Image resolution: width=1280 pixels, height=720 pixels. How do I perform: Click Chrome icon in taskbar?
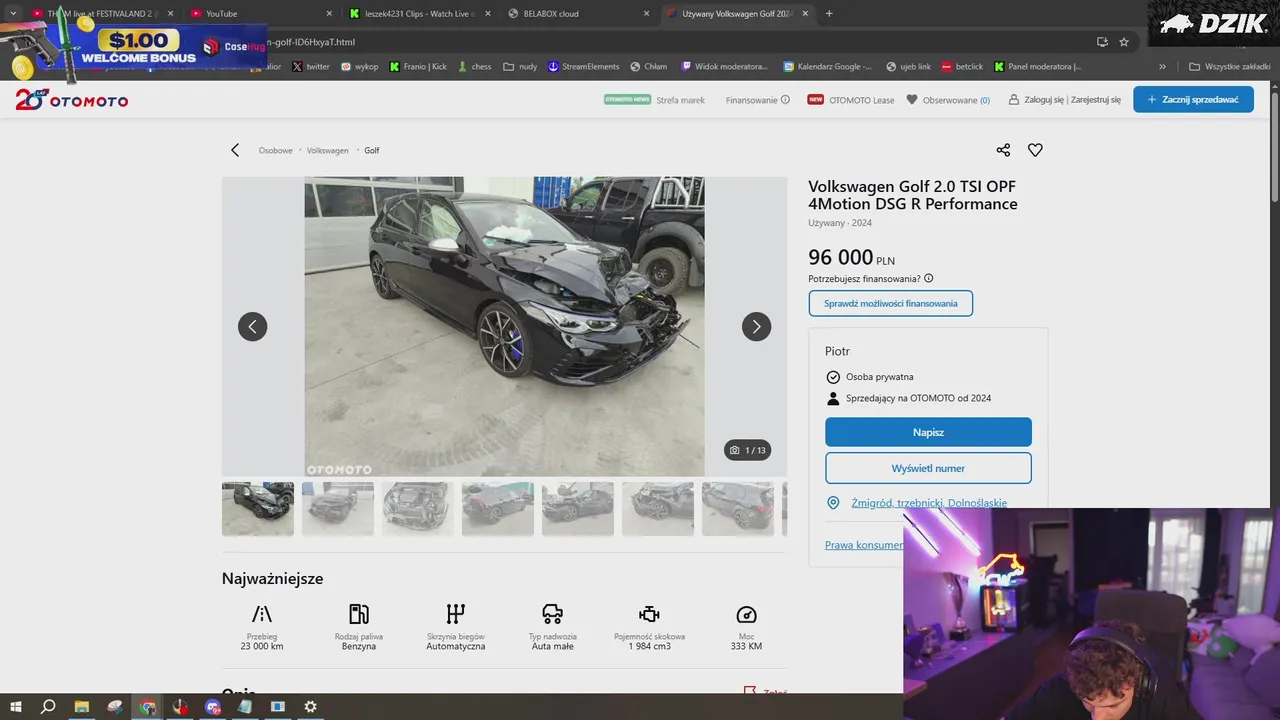click(147, 707)
